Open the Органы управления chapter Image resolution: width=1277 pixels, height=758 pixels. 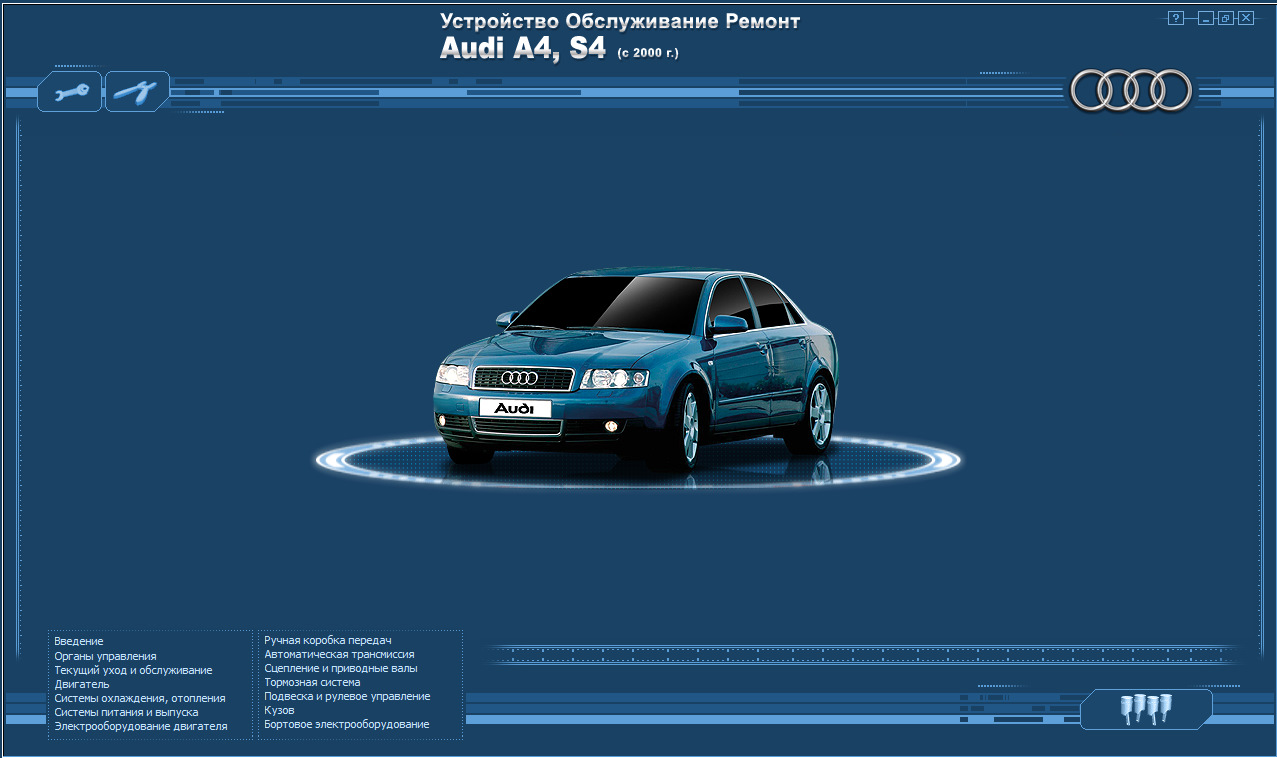coord(105,656)
